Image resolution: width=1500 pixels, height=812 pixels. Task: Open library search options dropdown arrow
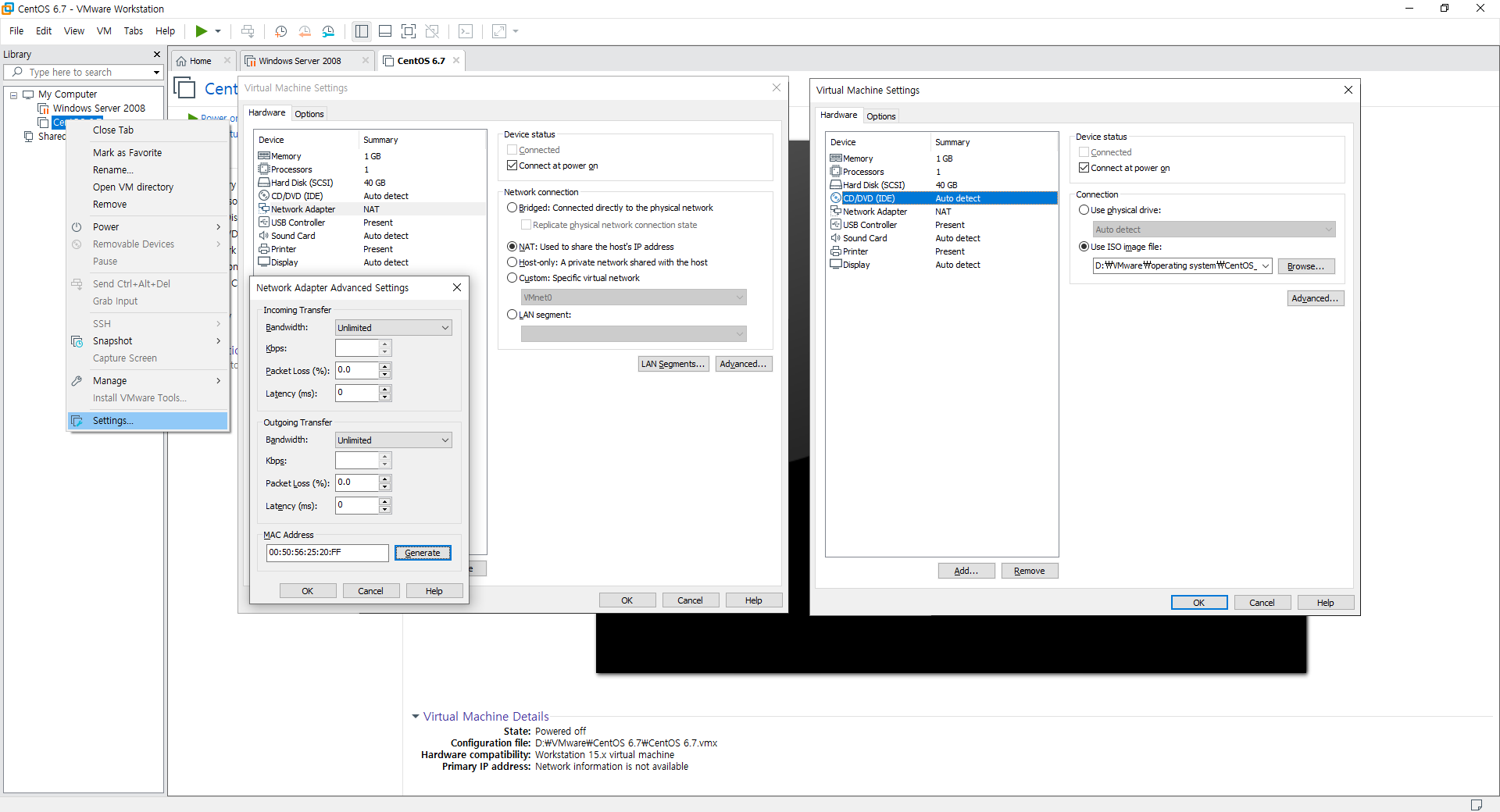(x=156, y=72)
